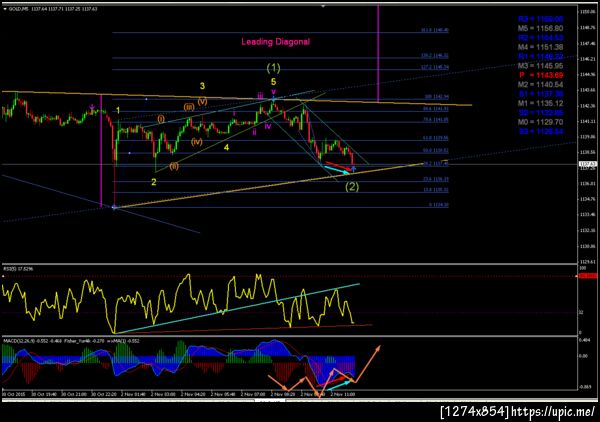Select the green (1) wave label

tap(273, 68)
